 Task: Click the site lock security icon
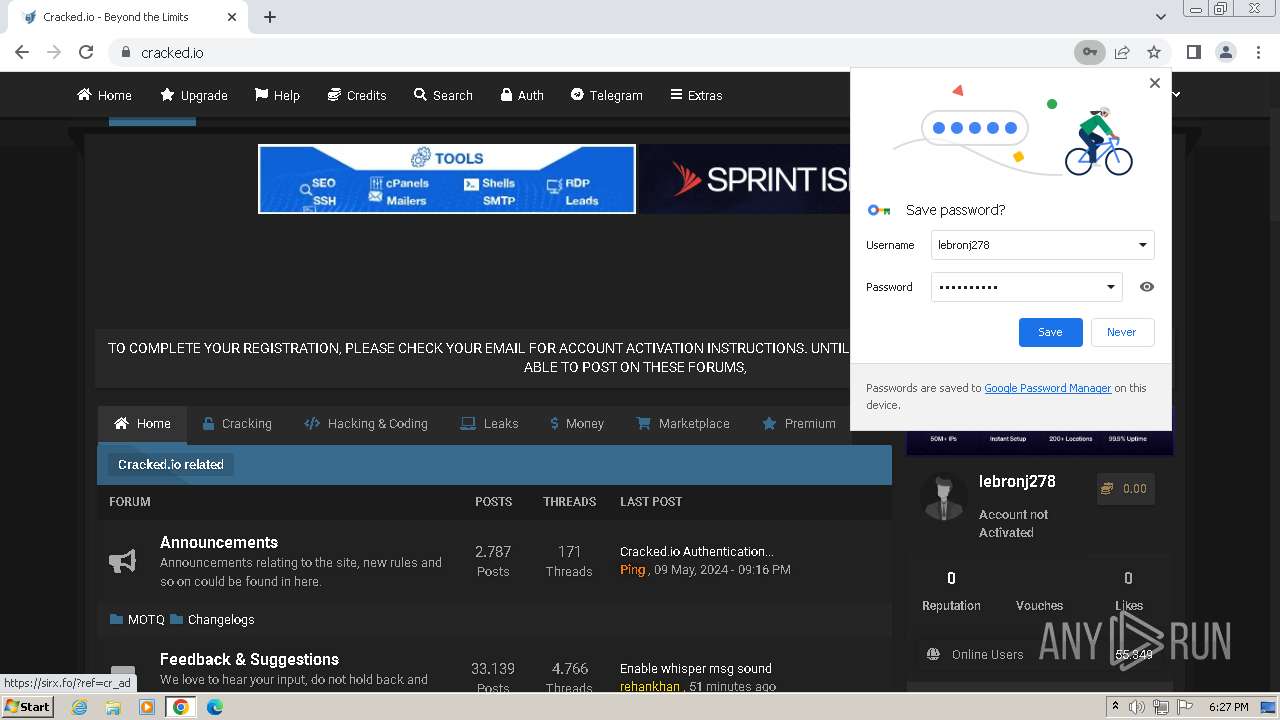125,53
